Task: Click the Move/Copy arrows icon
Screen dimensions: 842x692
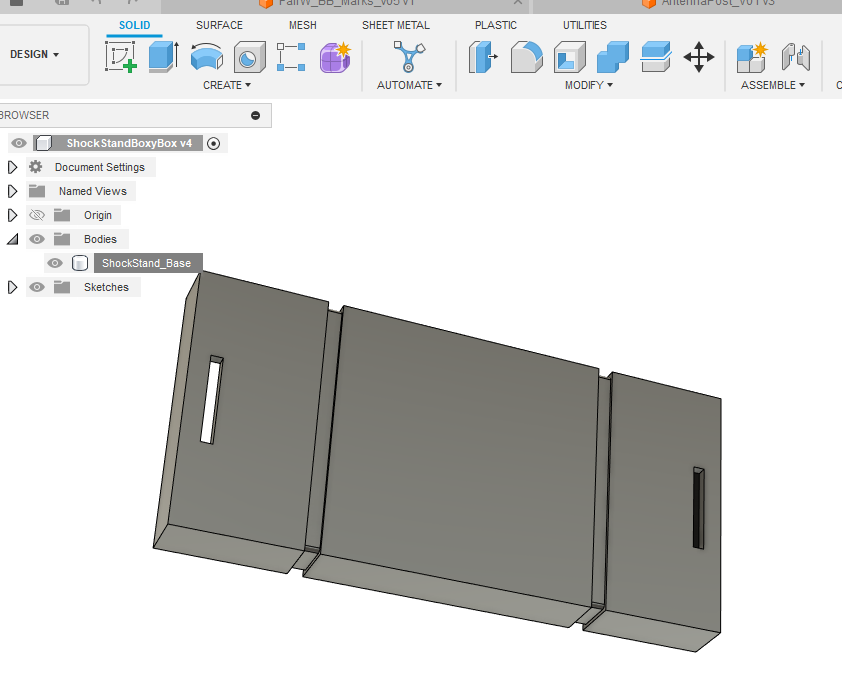Action: tap(698, 57)
